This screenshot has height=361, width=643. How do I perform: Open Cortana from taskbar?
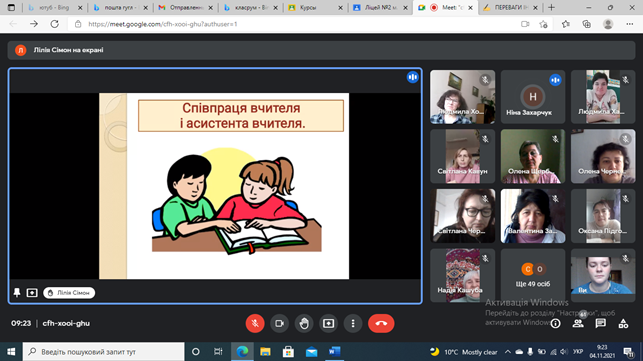[x=196, y=352]
